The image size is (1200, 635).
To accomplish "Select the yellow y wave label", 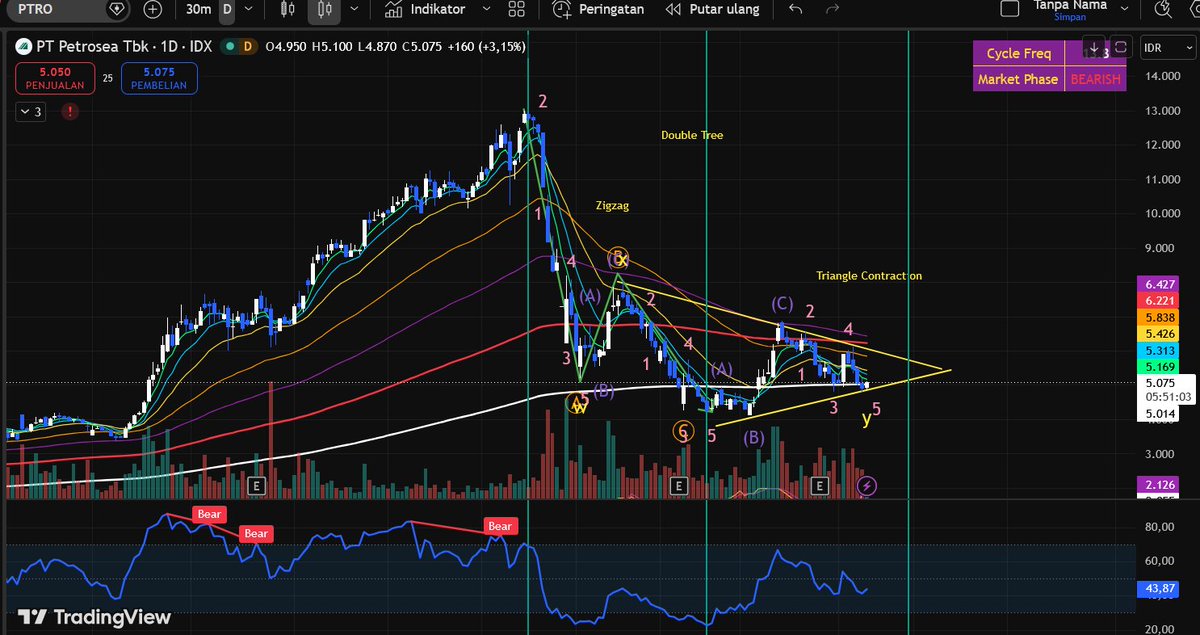I will coord(866,419).
